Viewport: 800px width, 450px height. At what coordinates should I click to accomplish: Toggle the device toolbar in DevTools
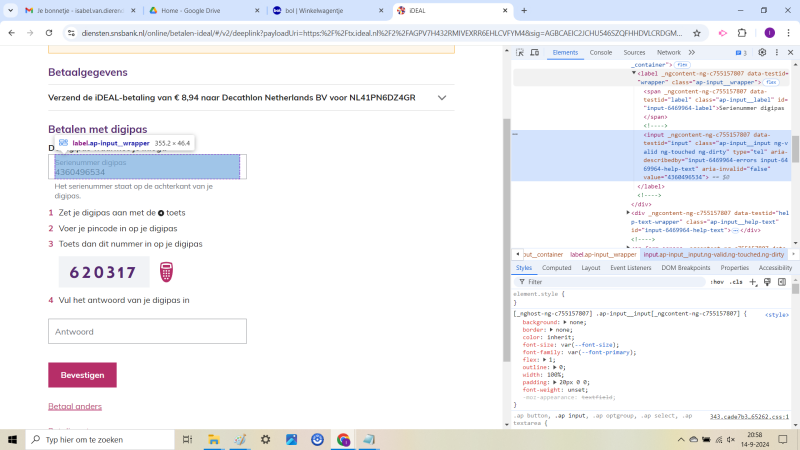(x=535, y=53)
